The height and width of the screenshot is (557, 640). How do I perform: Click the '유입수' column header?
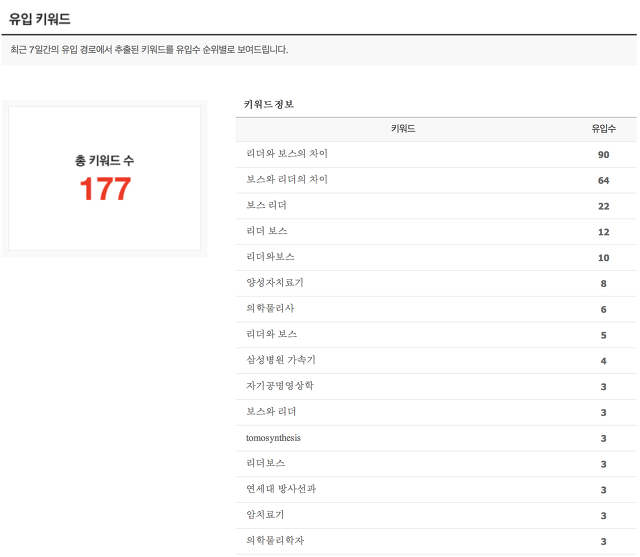pos(604,129)
